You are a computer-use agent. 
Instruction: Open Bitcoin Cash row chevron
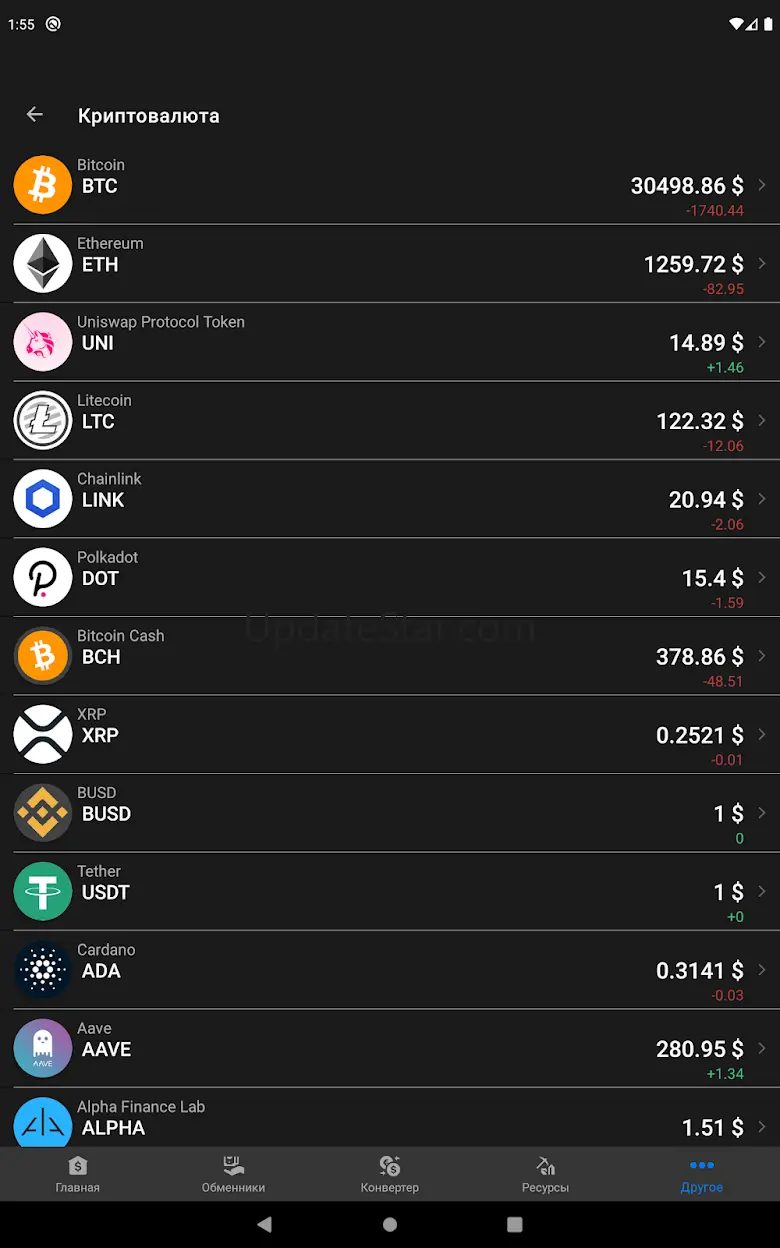tap(762, 656)
